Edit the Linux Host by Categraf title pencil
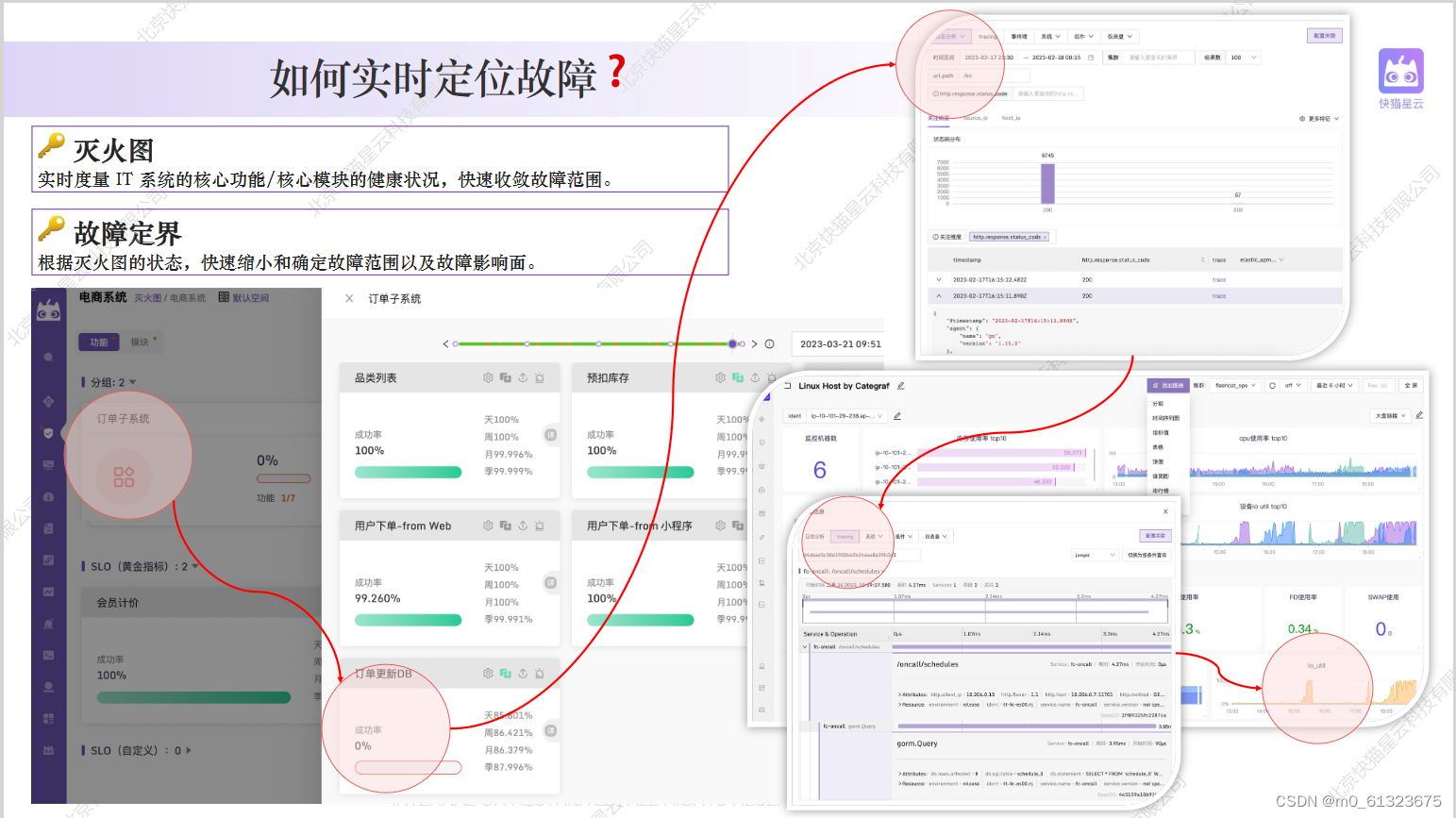This screenshot has height=818, width=1456. pos(900,386)
